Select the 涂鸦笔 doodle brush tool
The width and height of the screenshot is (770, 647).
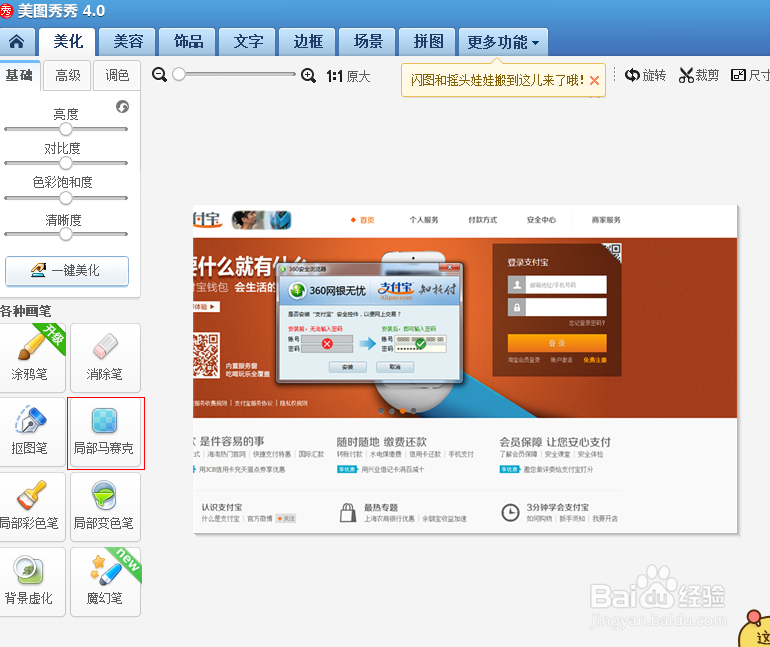tap(30, 358)
